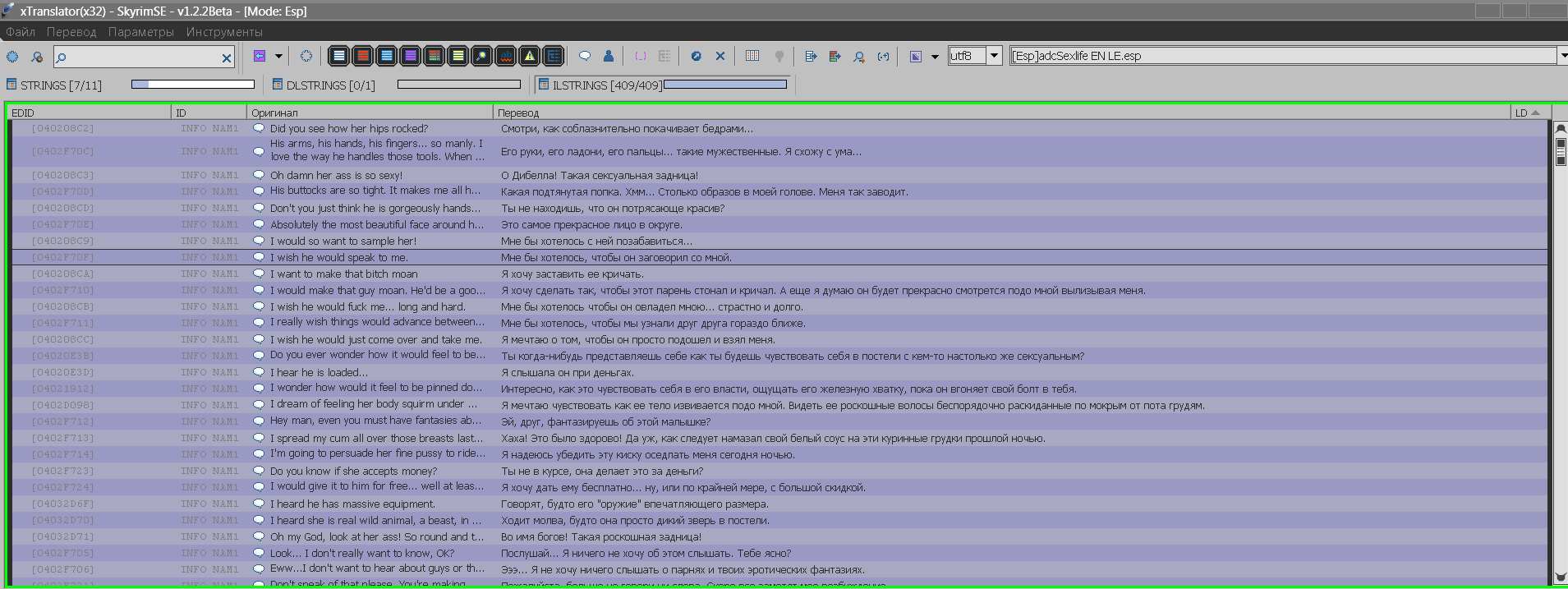This screenshot has width=1568, height=589.
Task: Open the utf8 encoding dropdown
Action: (x=994, y=56)
